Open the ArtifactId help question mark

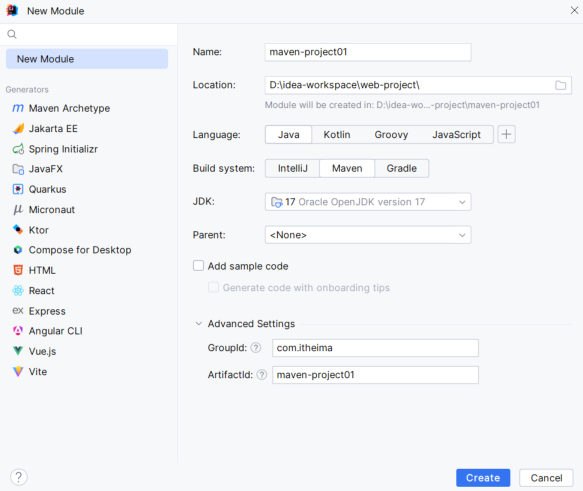(262, 375)
